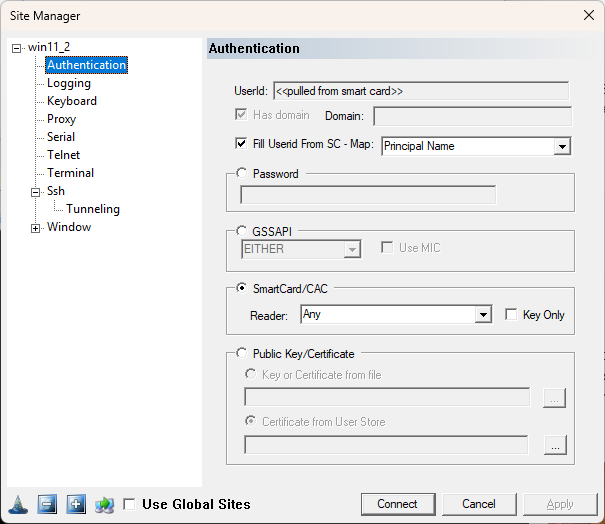Open the Principal Name map dropdown
The height and width of the screenshot is (524, 605).
pyautogui.click(x=562, y=147)
